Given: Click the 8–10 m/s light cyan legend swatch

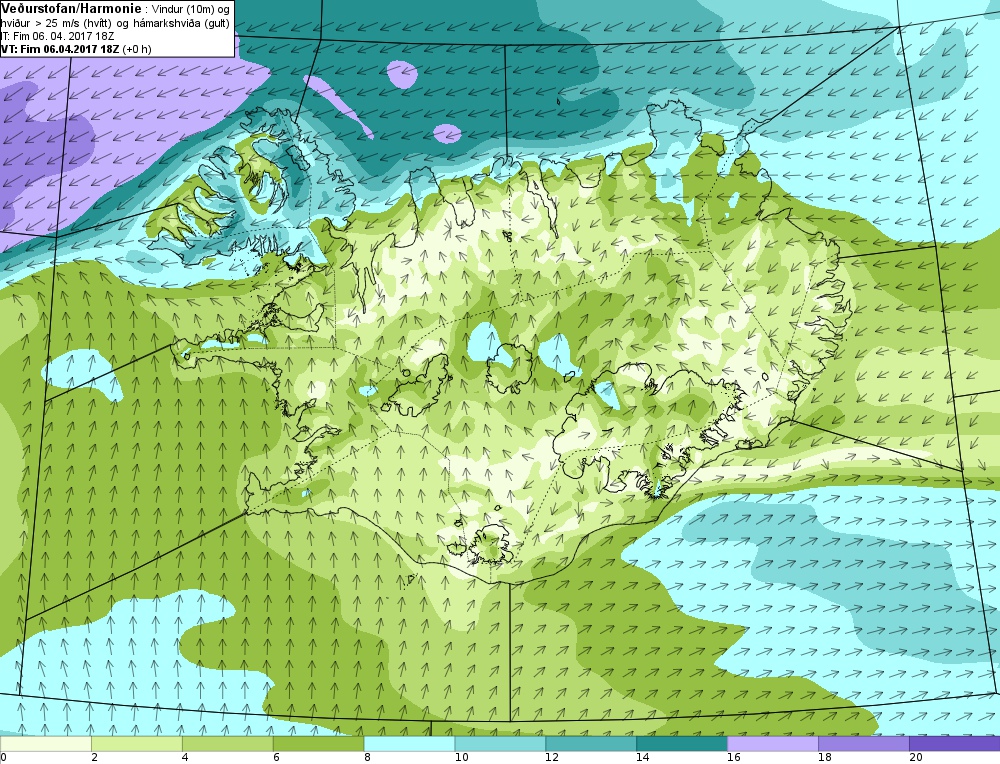Looking at the screenshot, I should 409,744.
